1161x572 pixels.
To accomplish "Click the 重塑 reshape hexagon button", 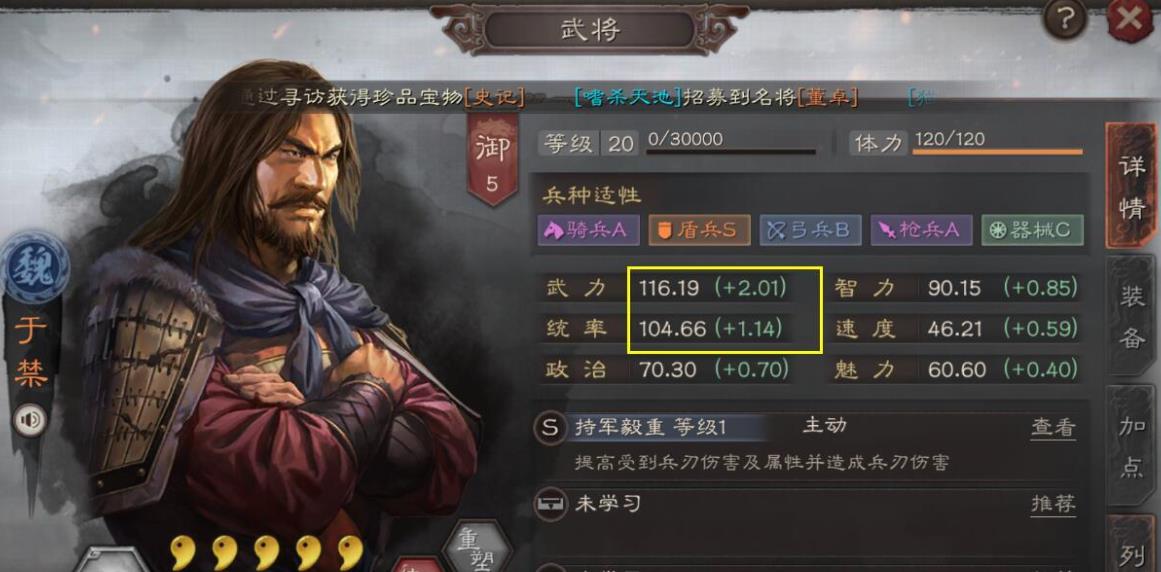I will click(479, 546).
